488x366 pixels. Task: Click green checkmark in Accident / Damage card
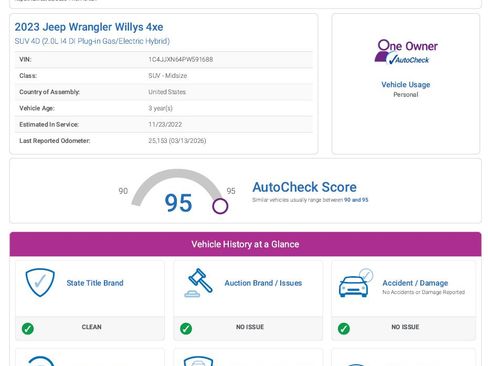coord(344,328)
